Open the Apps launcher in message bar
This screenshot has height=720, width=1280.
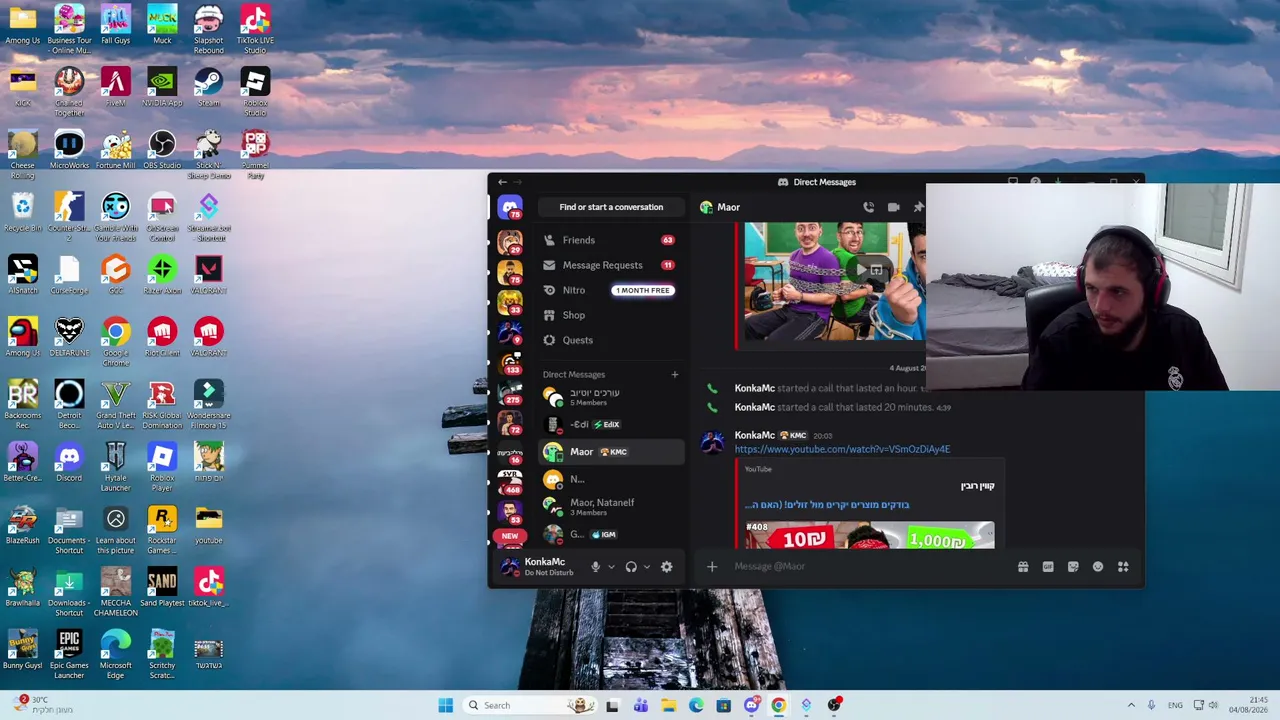(x=1123, y=567)
